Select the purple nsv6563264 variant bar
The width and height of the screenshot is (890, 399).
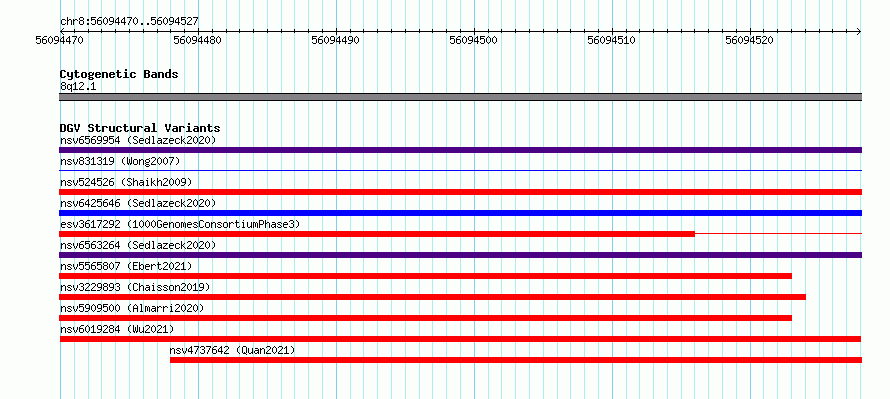pyautogui.click(x=460, y=255)
